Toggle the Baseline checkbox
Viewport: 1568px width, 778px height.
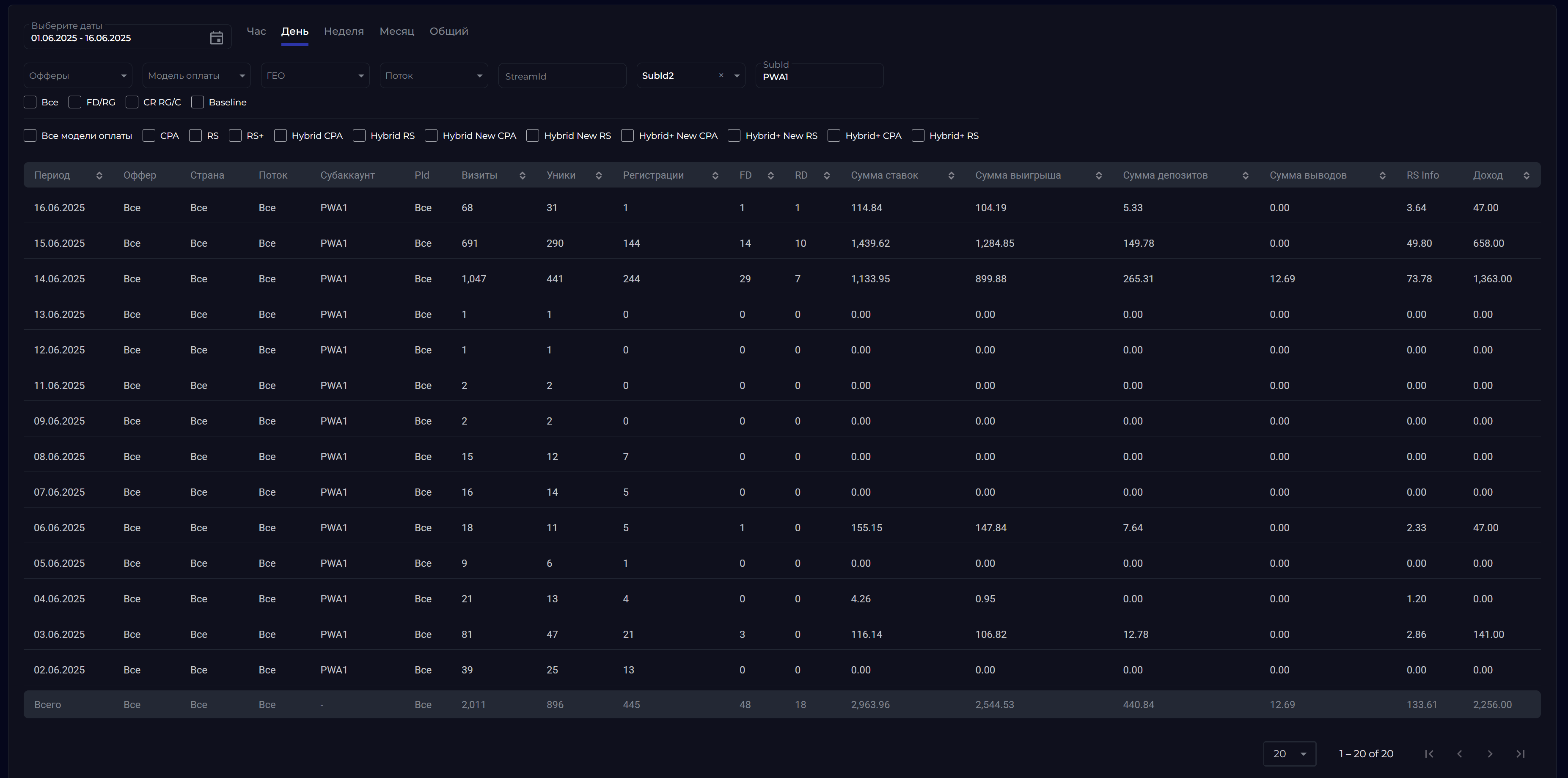pyautogui.click(x=197, y=102)
